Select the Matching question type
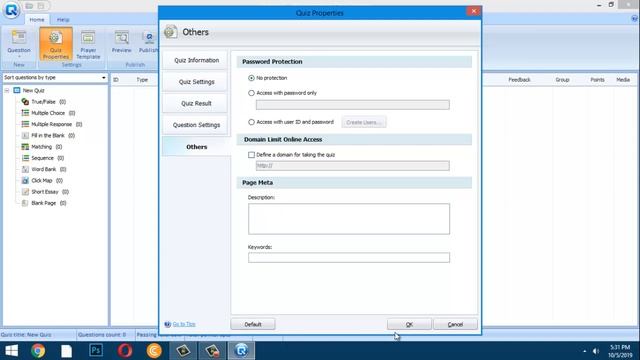This screenshot has width=640, height=360. pos(42,147)
